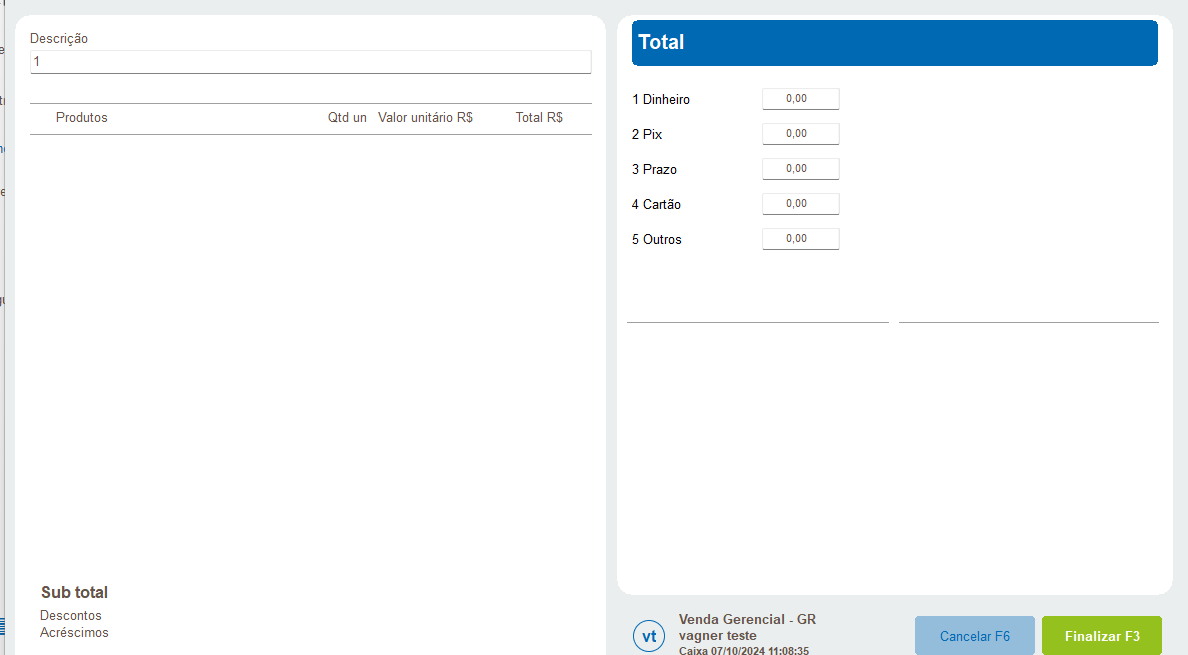Click the blue Total header bar
This screenshot has width=1188, height=655.
894,43
